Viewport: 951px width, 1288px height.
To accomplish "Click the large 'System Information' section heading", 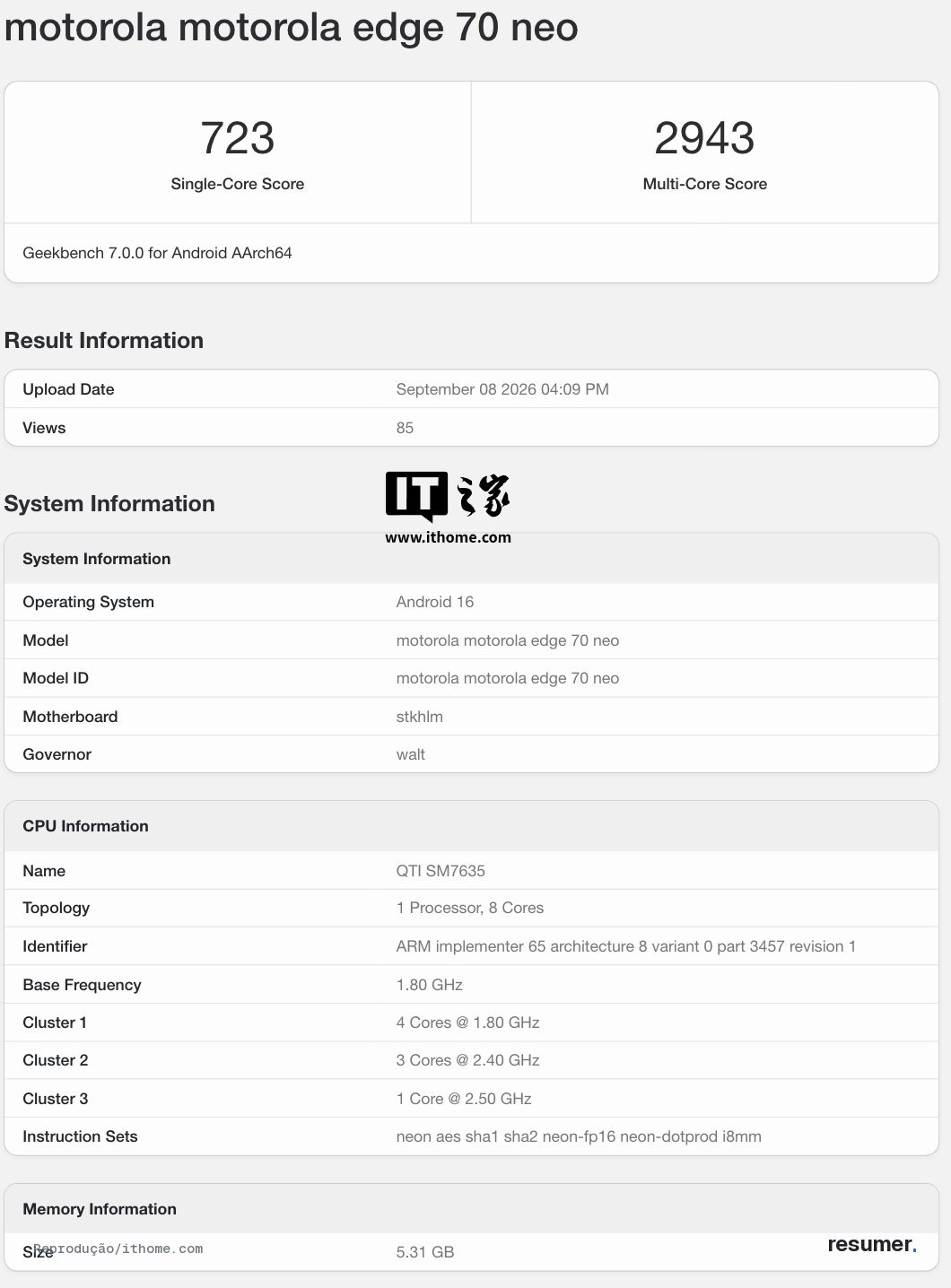I will [x=109, y=504].
